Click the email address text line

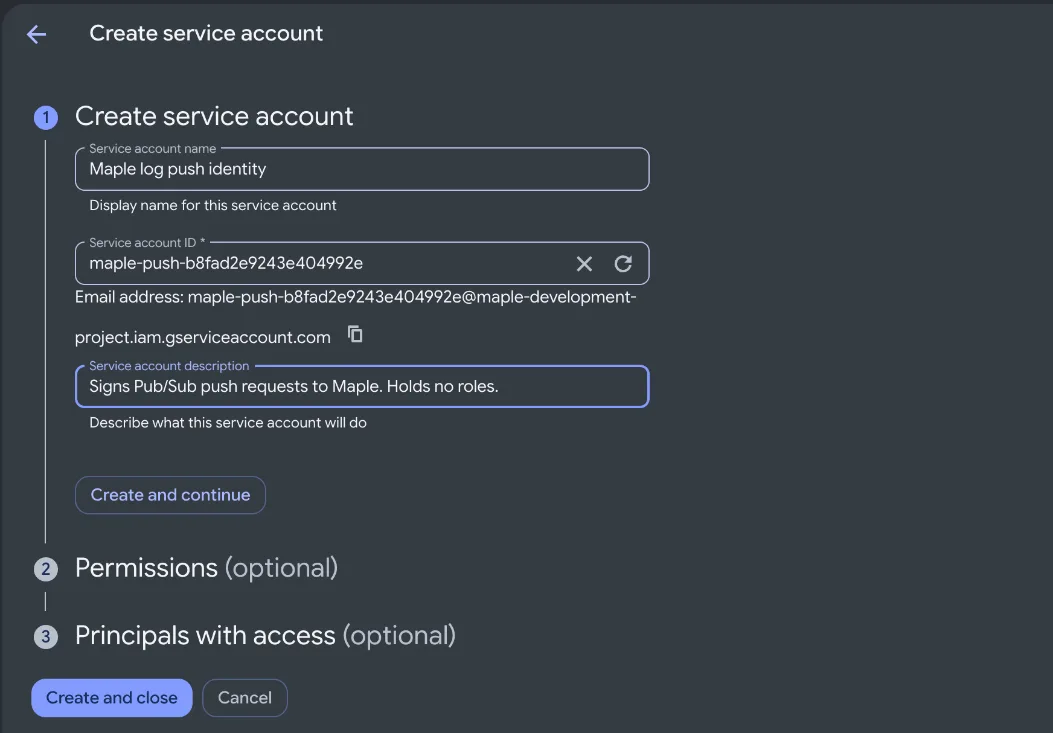356,316
